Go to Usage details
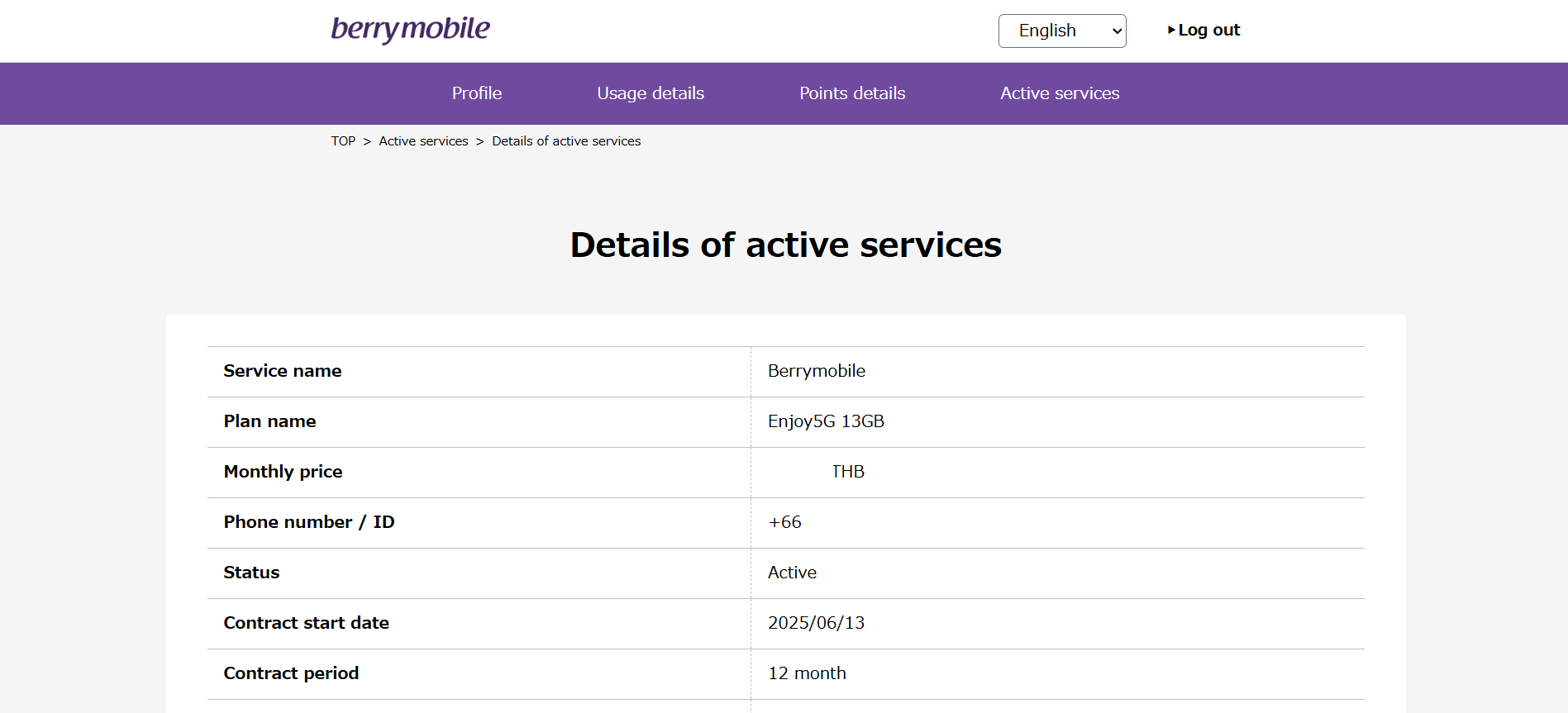 click(x=651, y=93)
